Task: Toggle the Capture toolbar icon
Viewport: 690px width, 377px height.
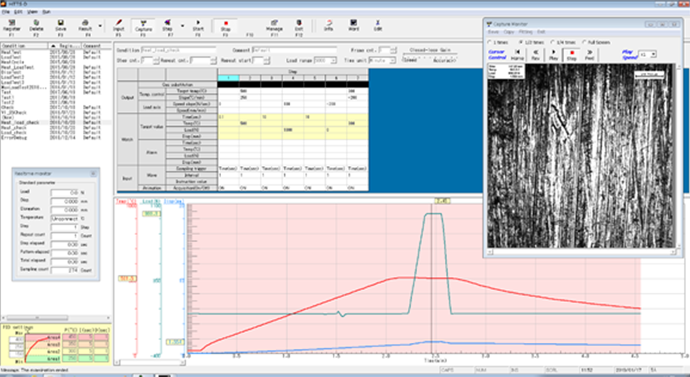Action: pyautogui.click(x=143, y=26)
